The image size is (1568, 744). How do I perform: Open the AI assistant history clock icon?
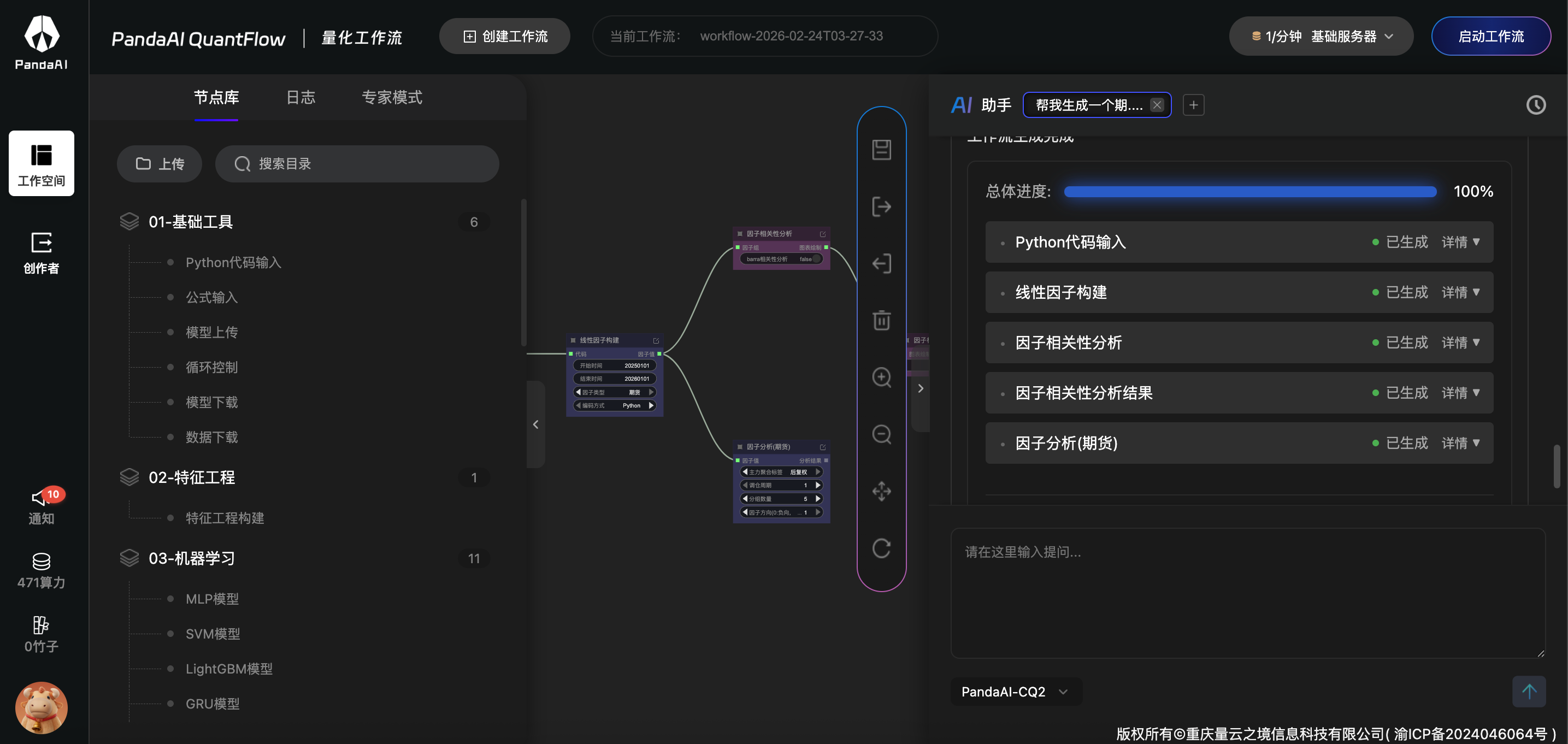point(1535,105)
